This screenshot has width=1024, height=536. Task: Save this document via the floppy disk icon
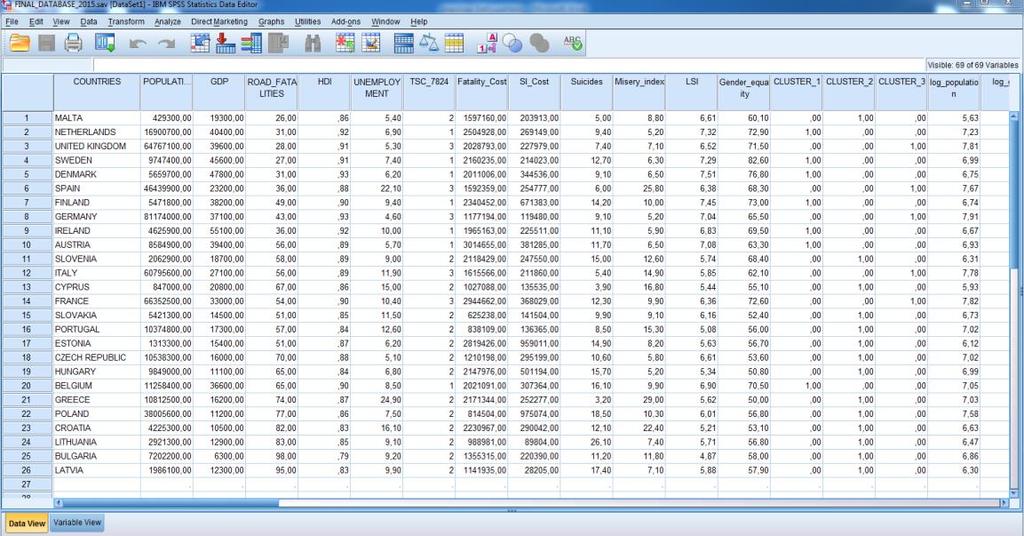click(46, 44)
